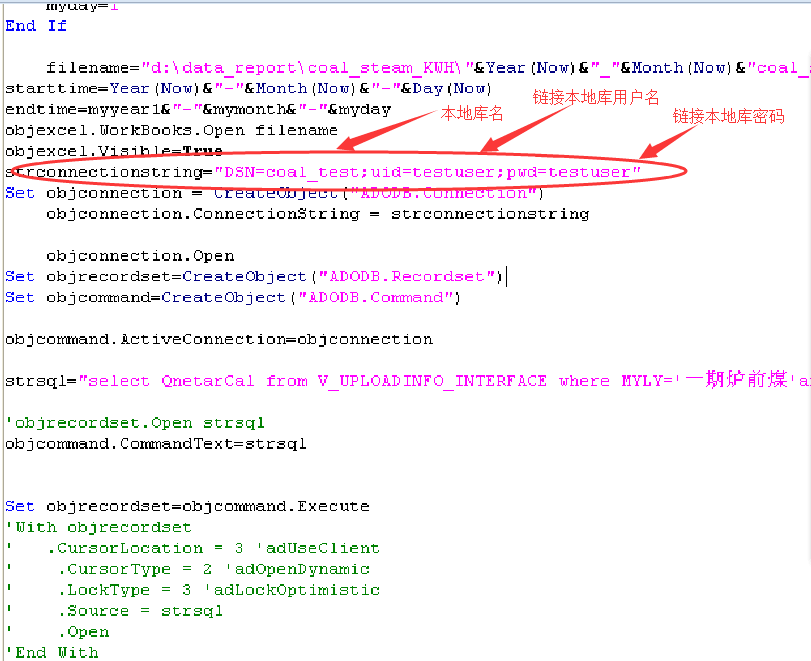Click objcommand.CommandText=strsql line

click(156, 444)
